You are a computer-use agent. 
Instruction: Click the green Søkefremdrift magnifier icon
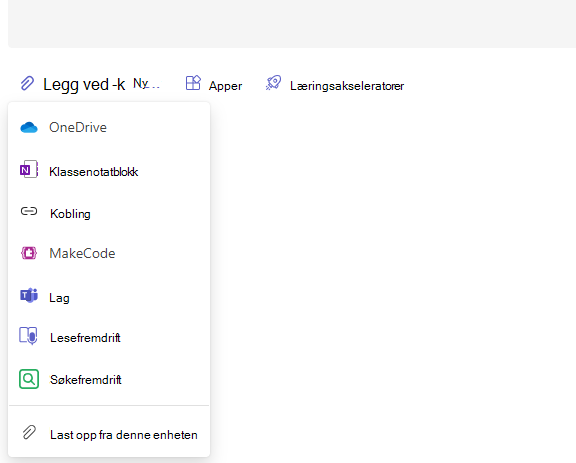pyautogui.click(x=29, y=379)
